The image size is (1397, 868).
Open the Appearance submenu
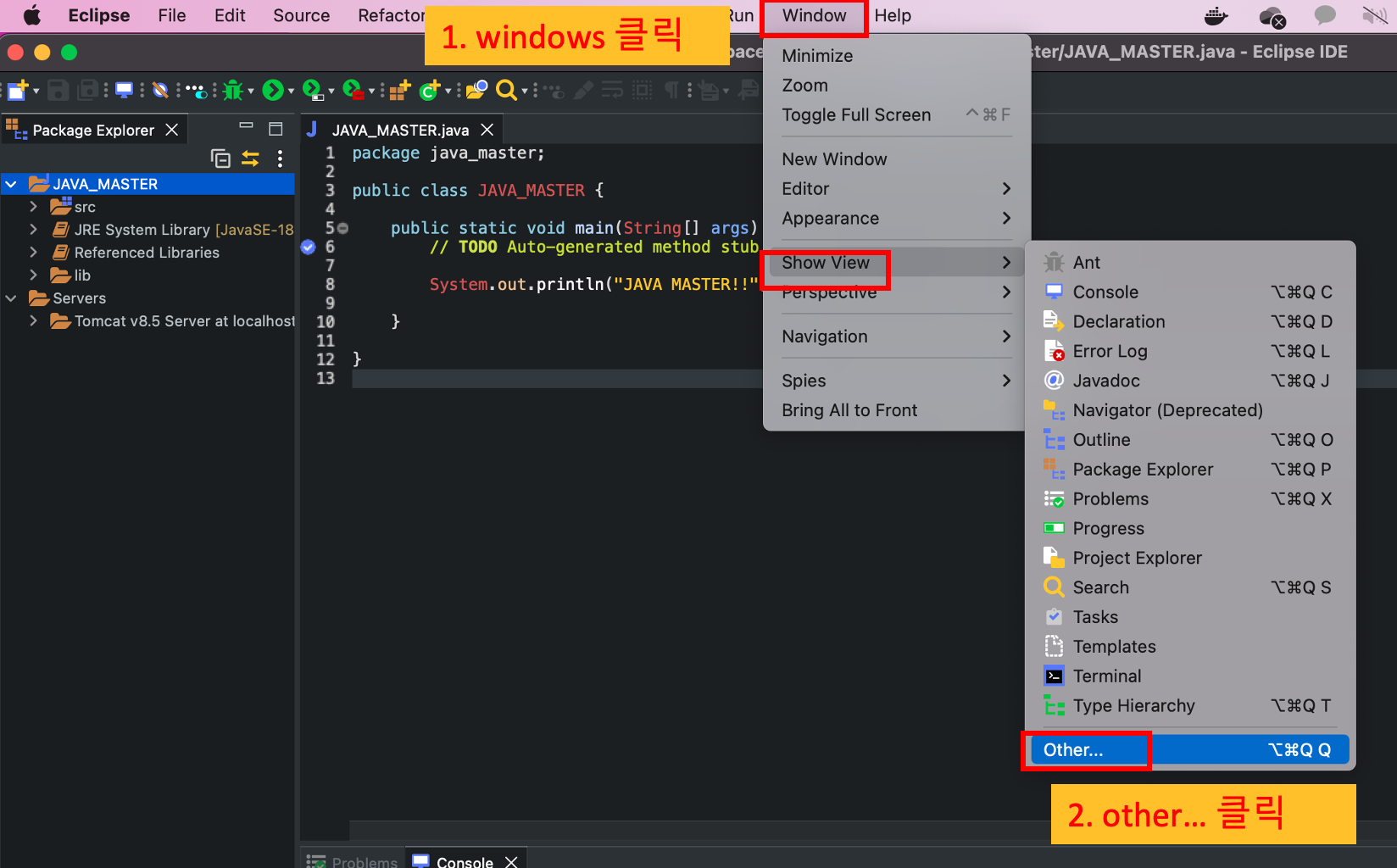click(x=897, y=219)
